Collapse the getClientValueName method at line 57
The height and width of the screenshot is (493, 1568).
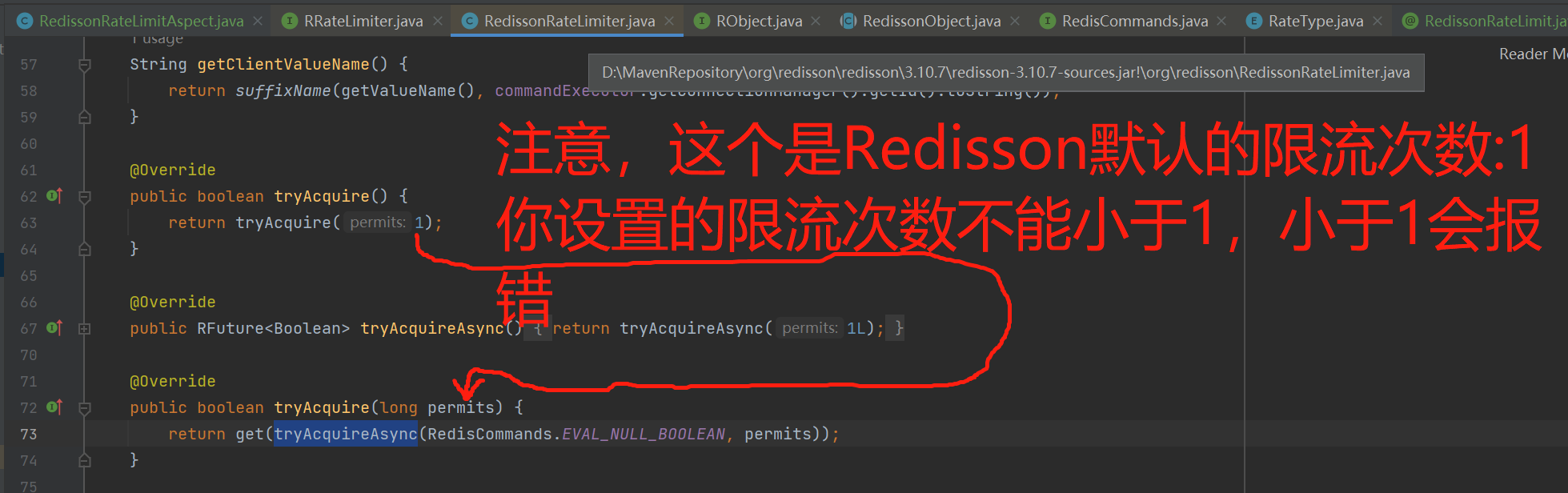pyautogui.click(x=84, y=64)
